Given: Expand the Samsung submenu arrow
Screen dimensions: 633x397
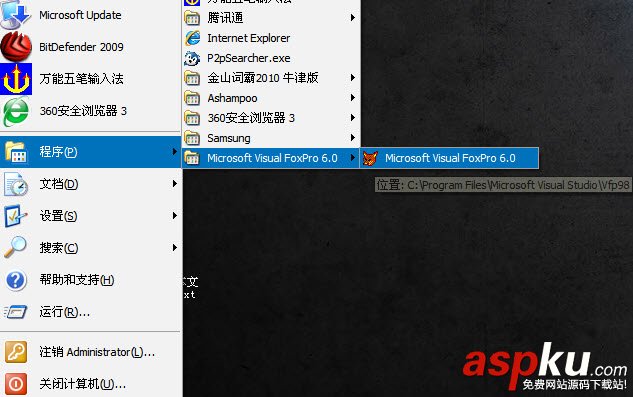Looking at the screenshot, I should click(x=353, y=138).
